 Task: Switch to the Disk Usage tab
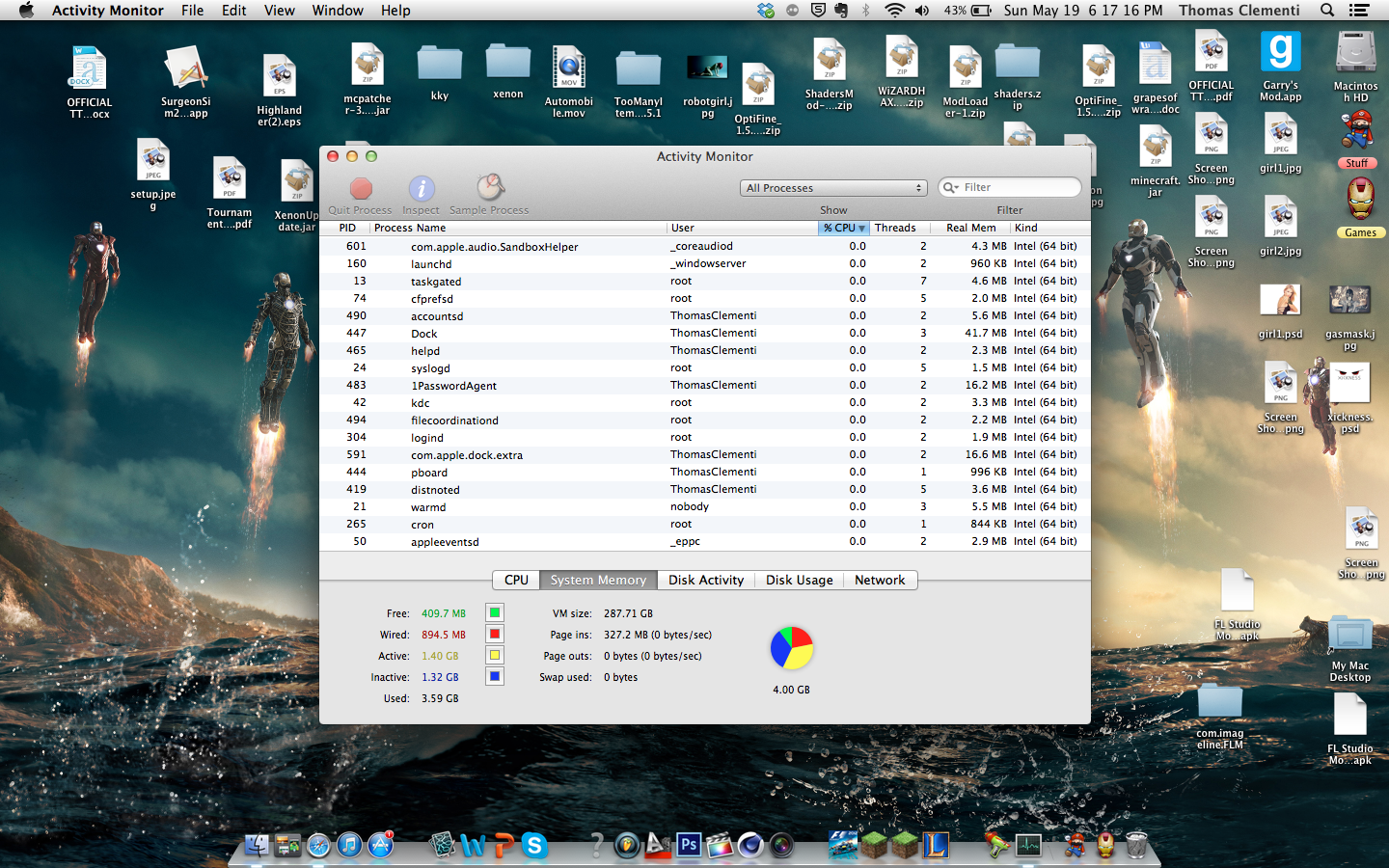(x=799, y=580)
